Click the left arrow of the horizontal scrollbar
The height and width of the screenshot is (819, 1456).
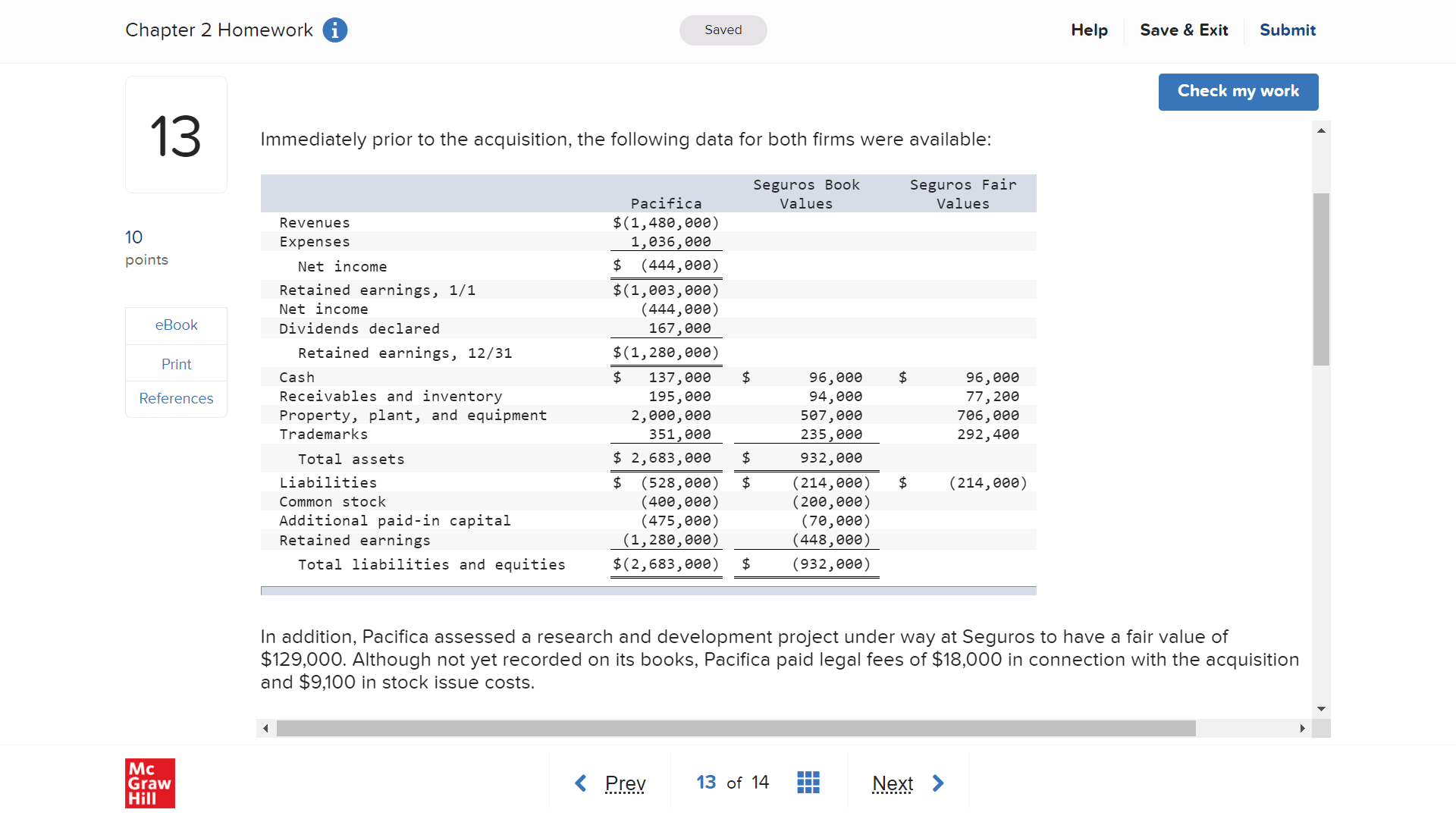click(265, 728)
